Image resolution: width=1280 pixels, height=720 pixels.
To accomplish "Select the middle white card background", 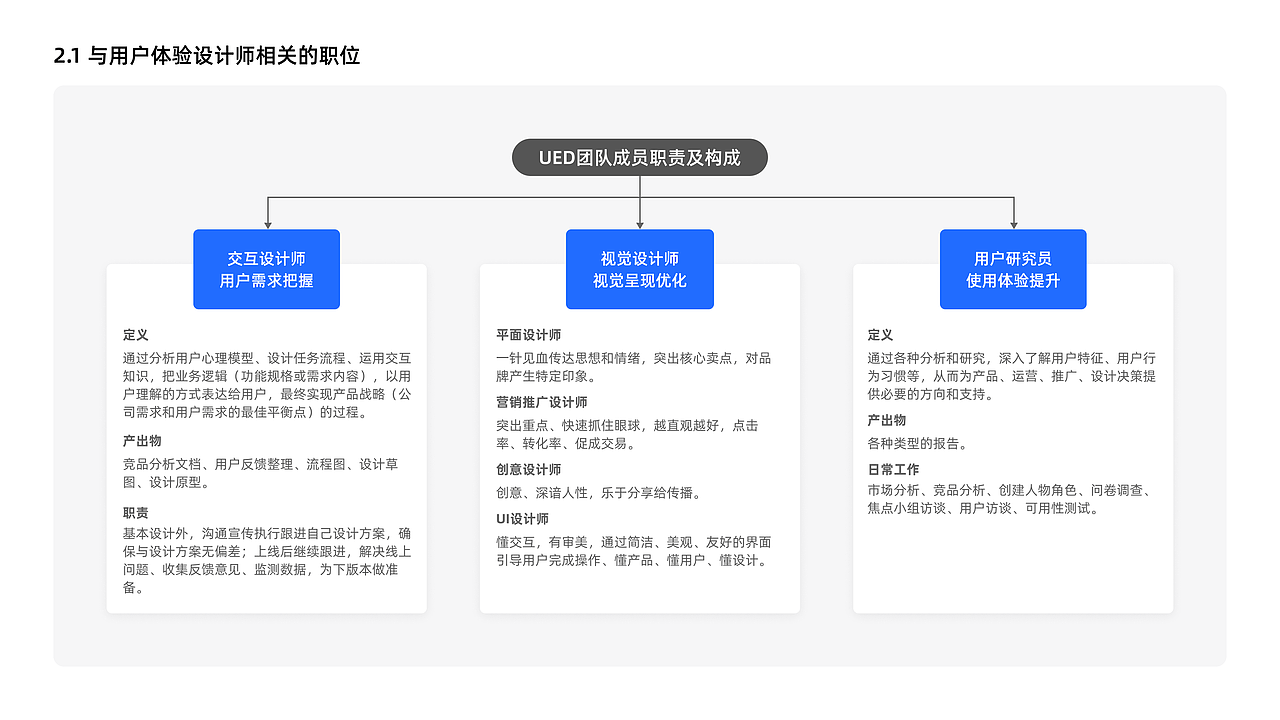I will pos(639,590).
